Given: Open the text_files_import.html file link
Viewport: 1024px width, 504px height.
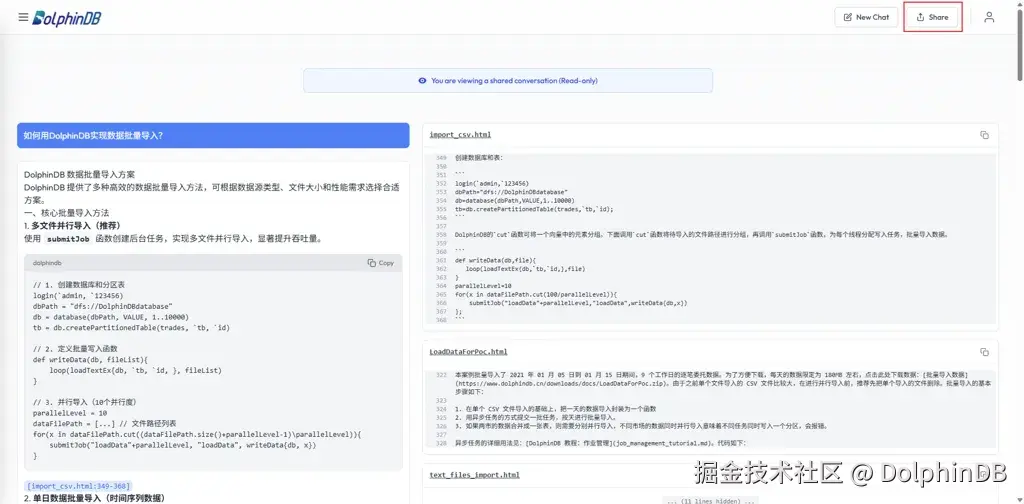Looking at the screenshot, I should (474, 475).
